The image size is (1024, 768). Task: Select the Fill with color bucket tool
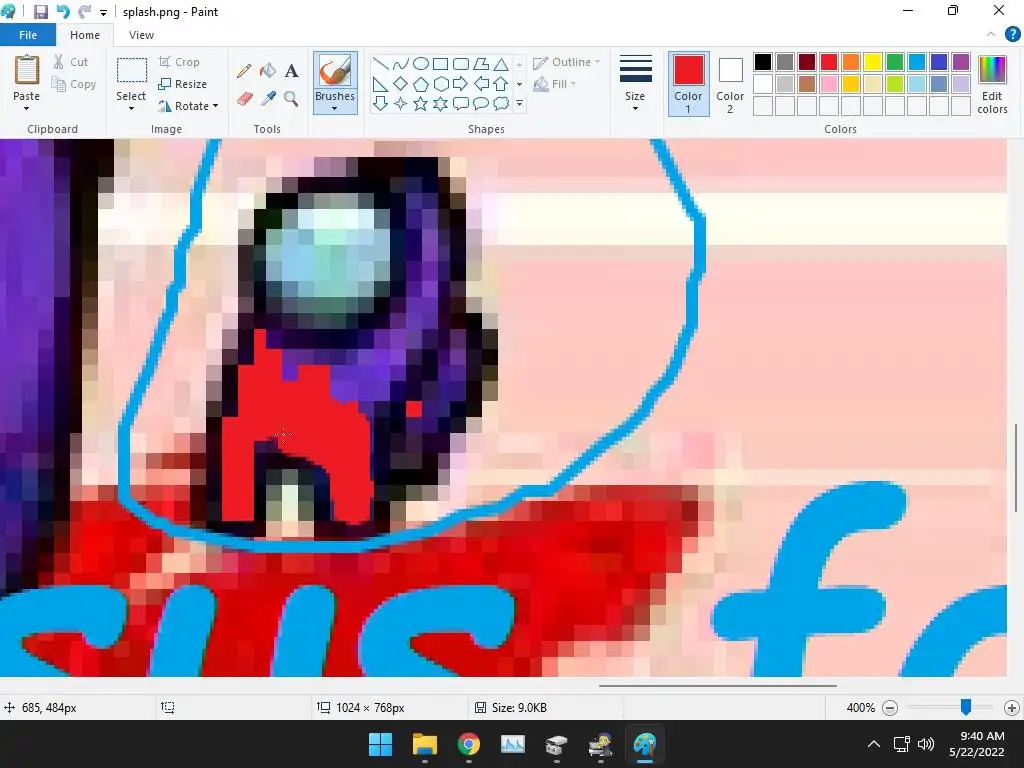268,71
